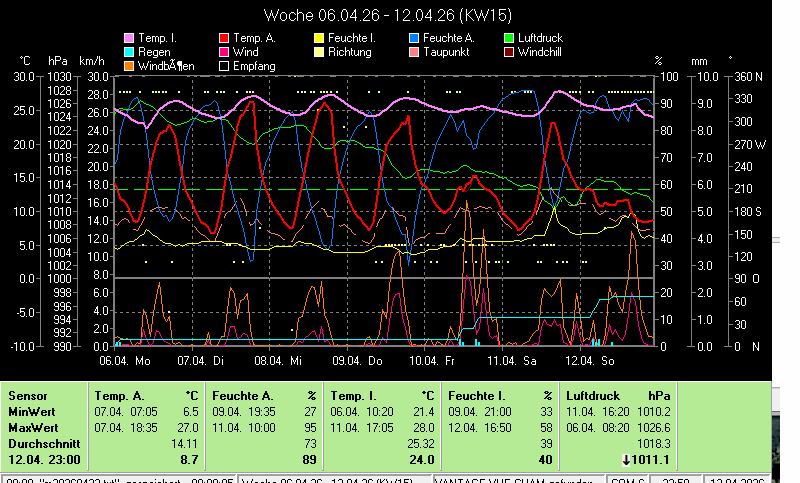Viewport: 800px width, 483px height.
Task: Click the magenta Wind legend swatch
Action: point(223,52)
